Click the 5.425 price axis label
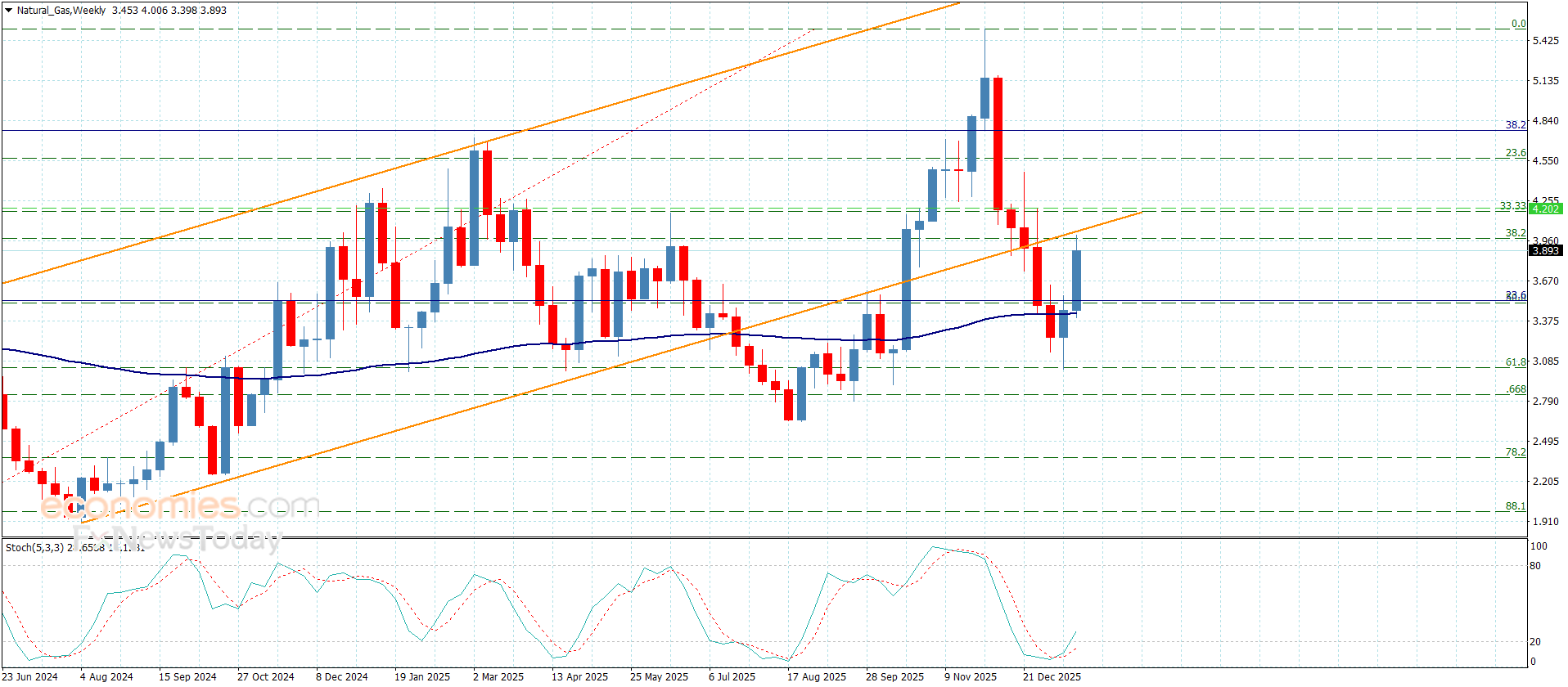Screen dimensions: 1568x687 pyautogui.click(x=1545, y=41)
